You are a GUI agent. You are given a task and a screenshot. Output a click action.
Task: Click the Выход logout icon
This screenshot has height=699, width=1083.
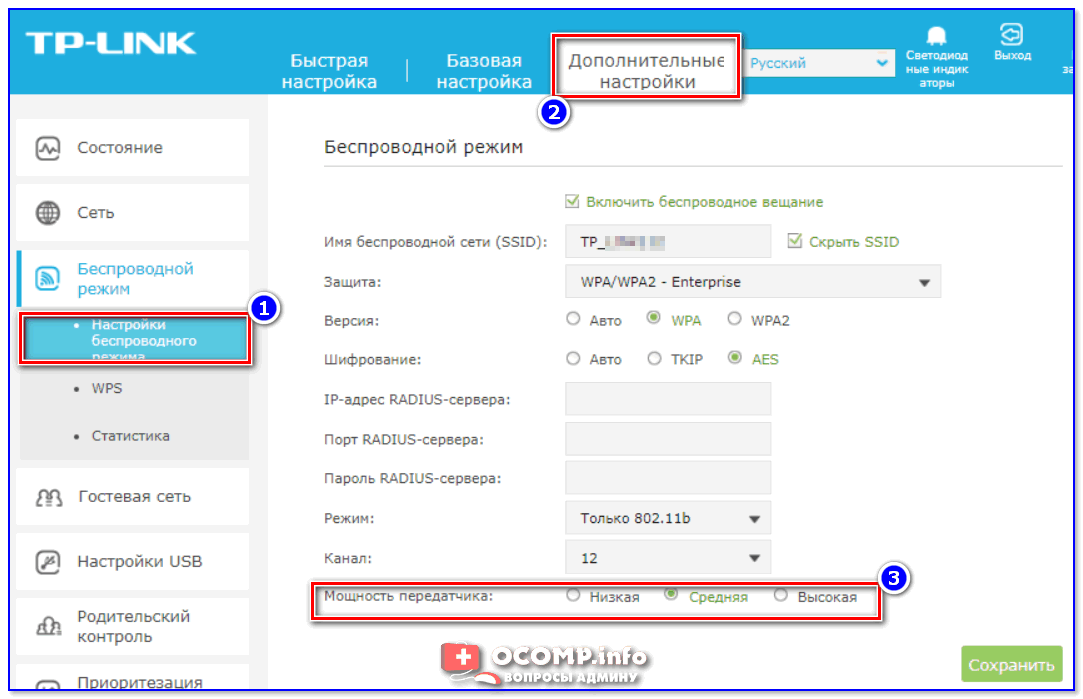[x=1011, y=35]
